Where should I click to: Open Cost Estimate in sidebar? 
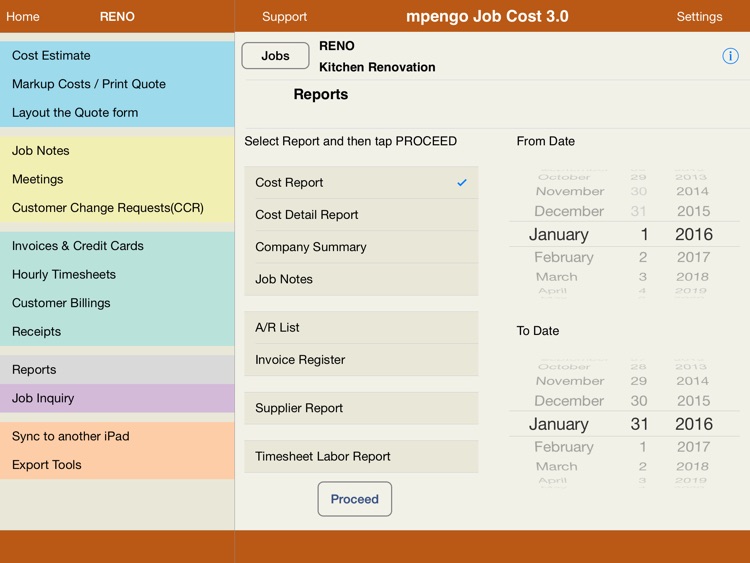click(117, 55)
